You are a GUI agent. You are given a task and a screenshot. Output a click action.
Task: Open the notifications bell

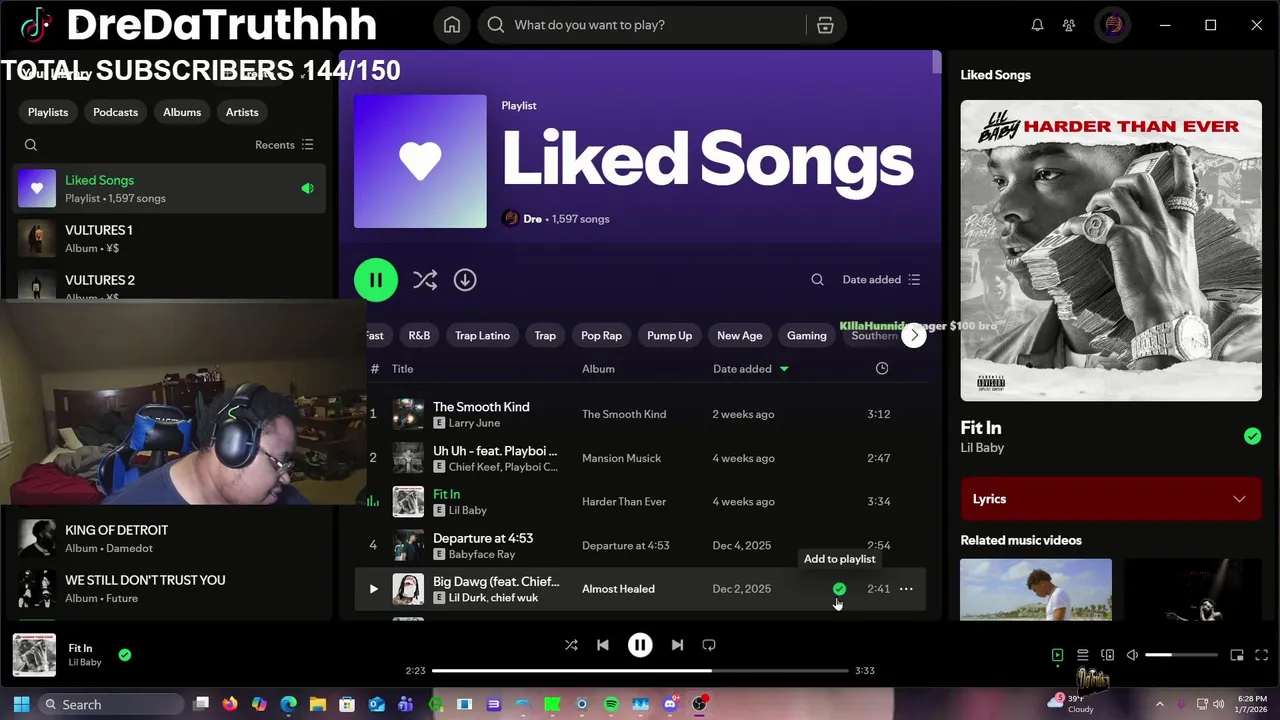click(x=1037, y=25)
